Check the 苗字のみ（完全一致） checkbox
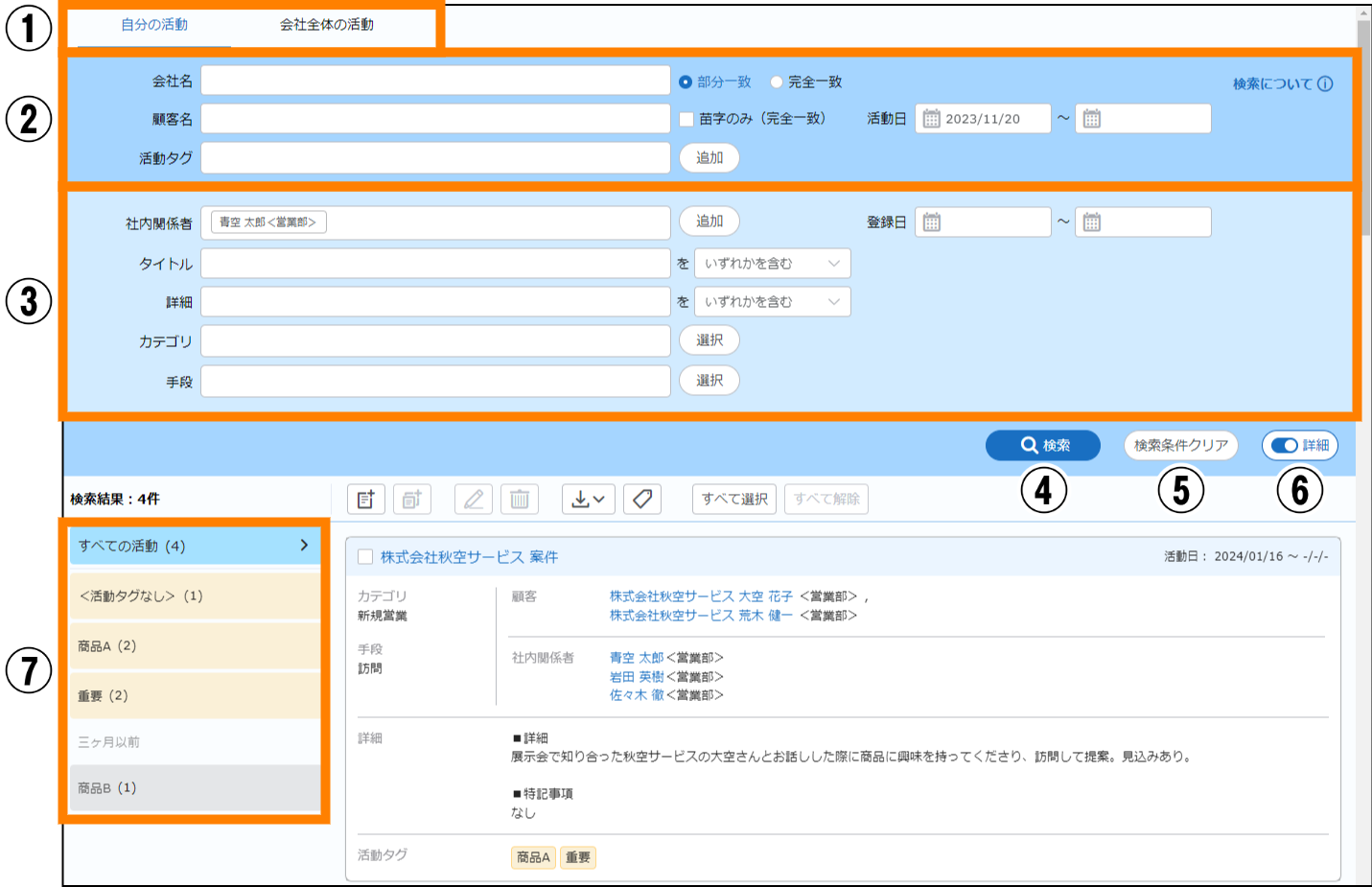 [x=686, y=119]
